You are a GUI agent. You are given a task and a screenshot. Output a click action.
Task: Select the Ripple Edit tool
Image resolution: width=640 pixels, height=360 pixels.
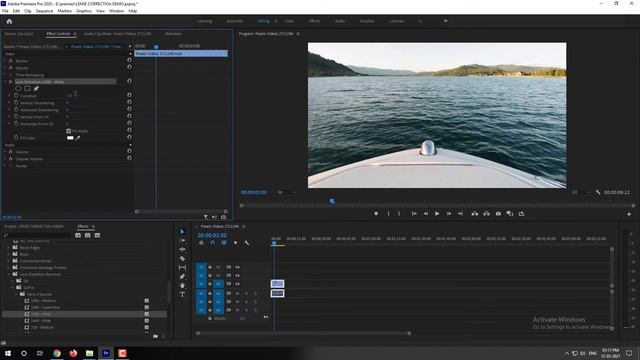point(182,249)
